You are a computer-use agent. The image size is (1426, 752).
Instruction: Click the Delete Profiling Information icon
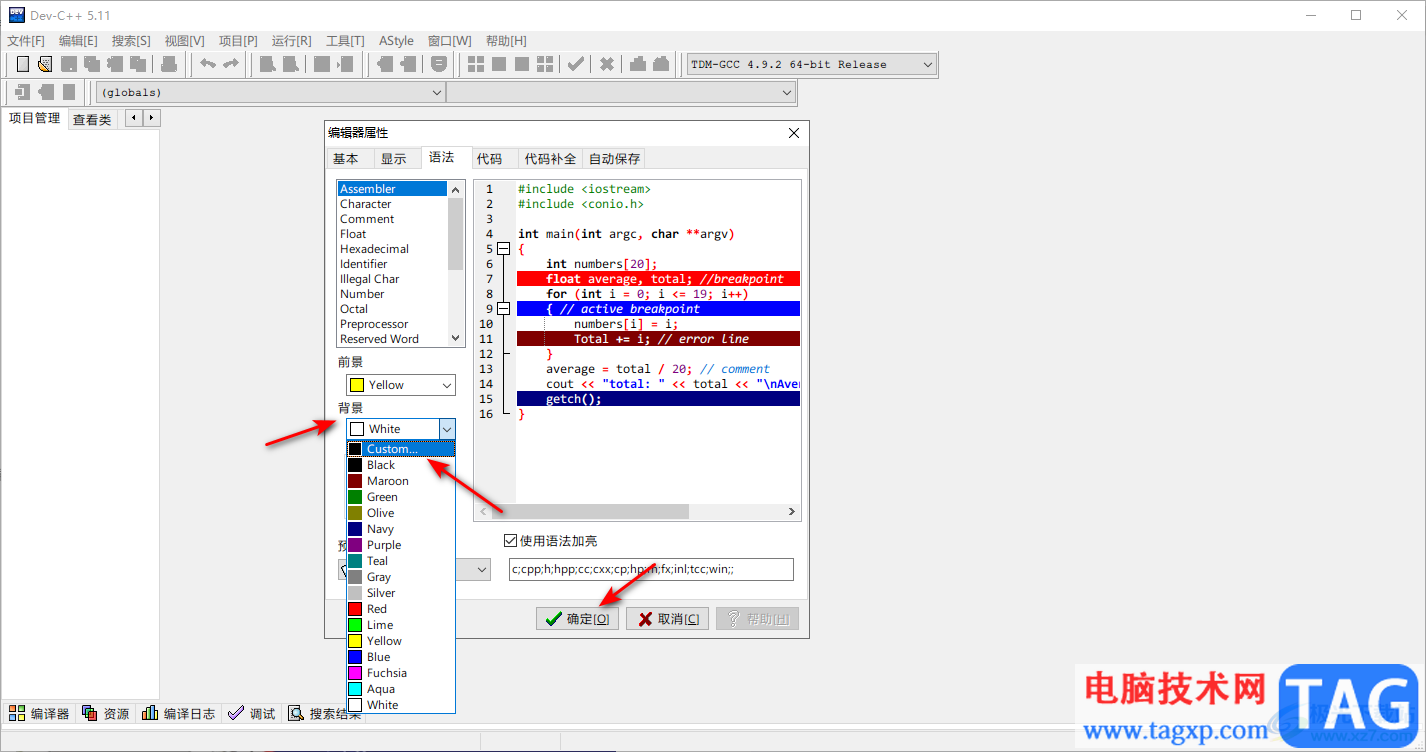point(661,64)
